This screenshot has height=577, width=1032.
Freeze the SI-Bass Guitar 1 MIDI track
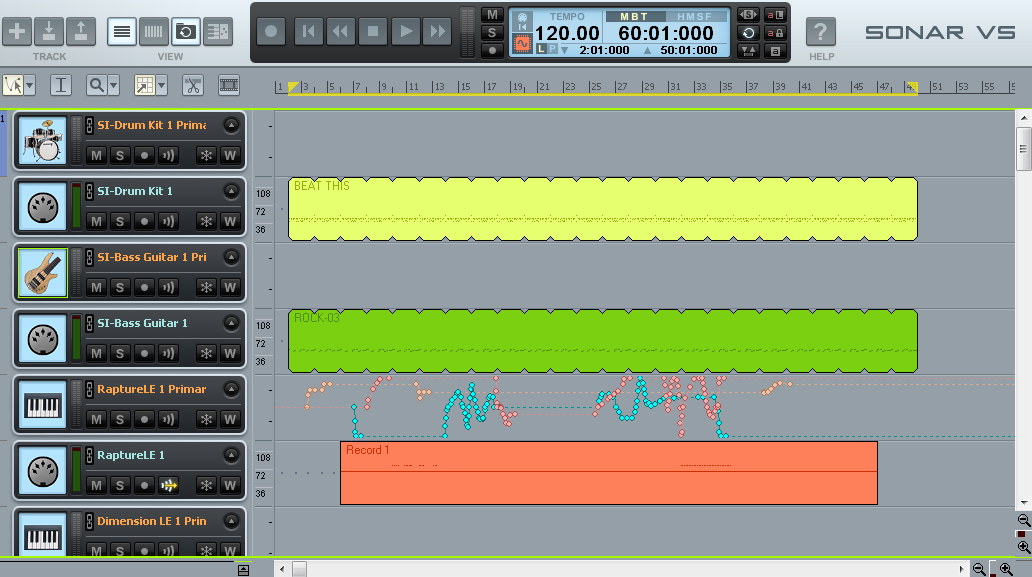206,353
